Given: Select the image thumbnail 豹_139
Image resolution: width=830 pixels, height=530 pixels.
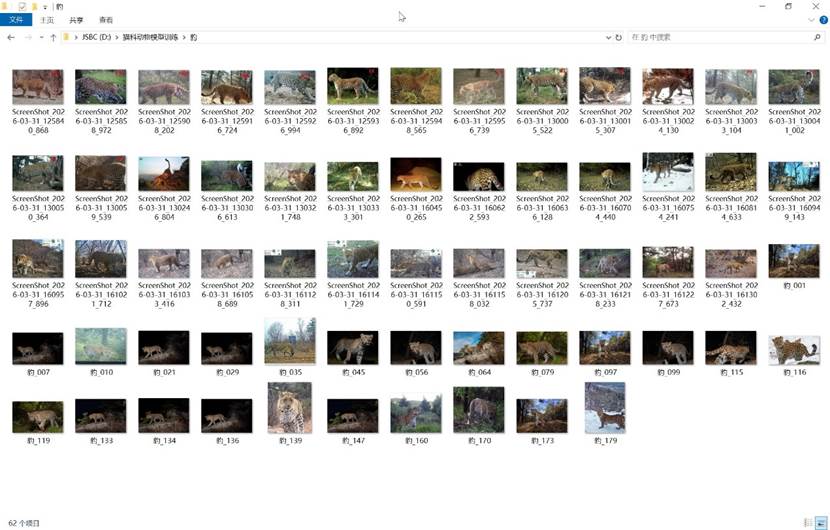Looking at the screenshot, I should (289, 412).
